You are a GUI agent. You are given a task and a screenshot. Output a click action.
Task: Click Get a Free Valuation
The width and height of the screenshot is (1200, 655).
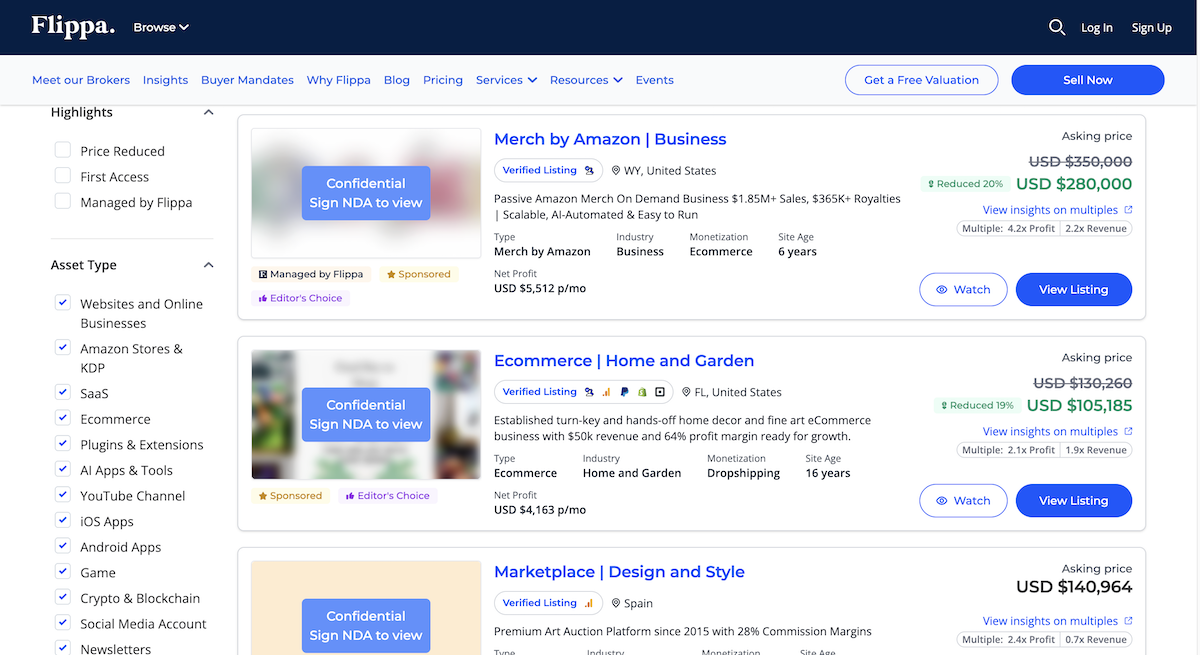click(922, 80)
